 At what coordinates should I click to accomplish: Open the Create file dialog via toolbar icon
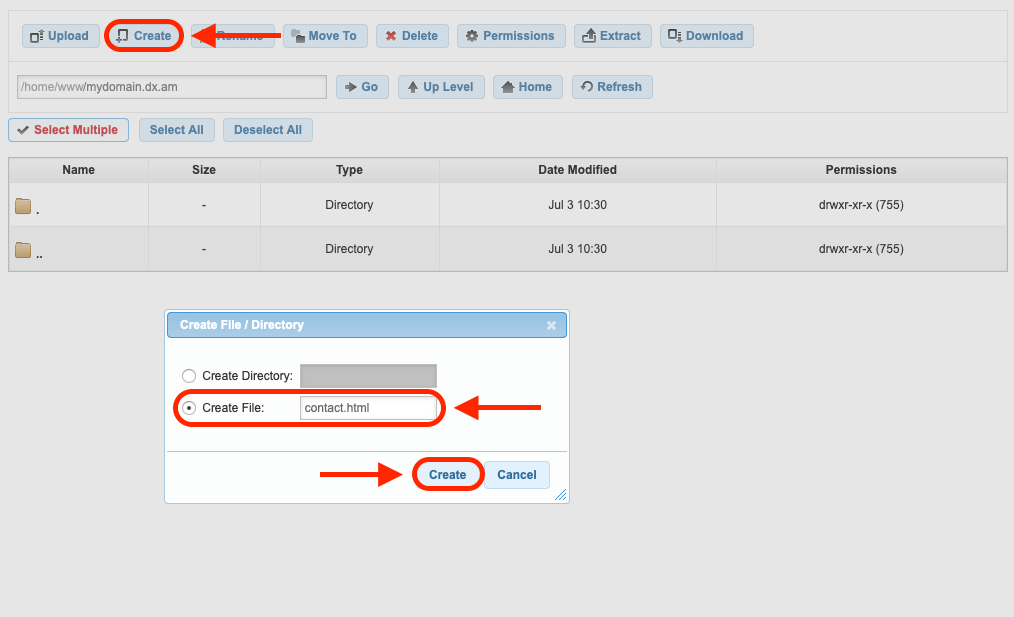tap(143, 35)
